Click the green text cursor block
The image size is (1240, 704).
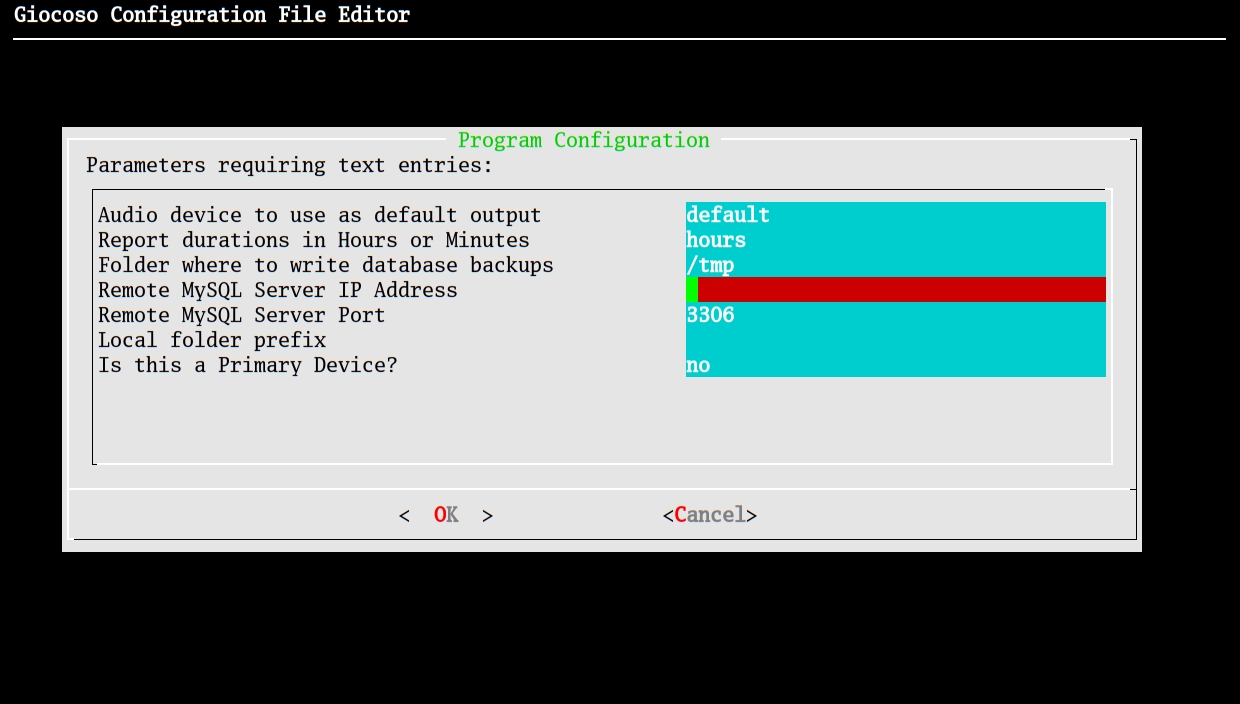692,290
